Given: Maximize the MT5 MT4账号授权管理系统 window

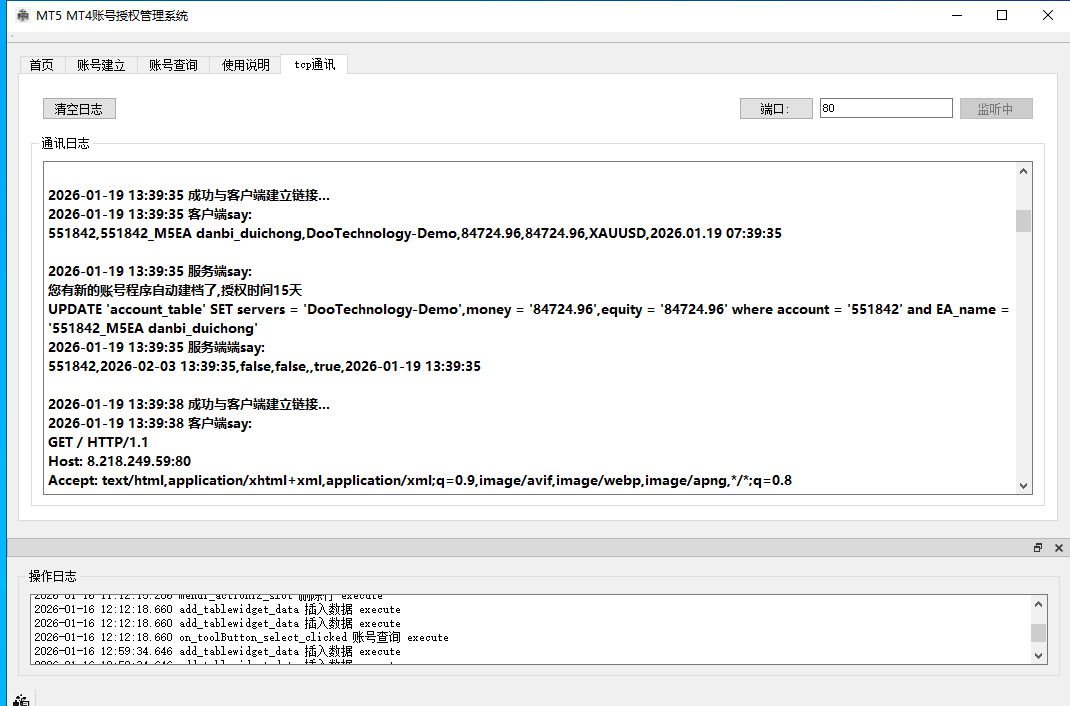Looking at the screenshot, I should pyautogui.click(x=1002, y=15).
